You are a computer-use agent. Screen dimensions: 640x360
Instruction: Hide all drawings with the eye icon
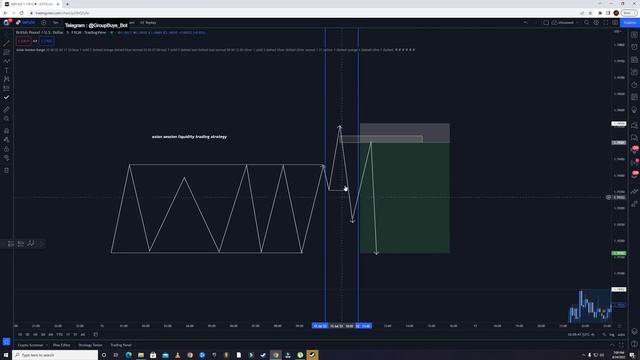point(6,158)
